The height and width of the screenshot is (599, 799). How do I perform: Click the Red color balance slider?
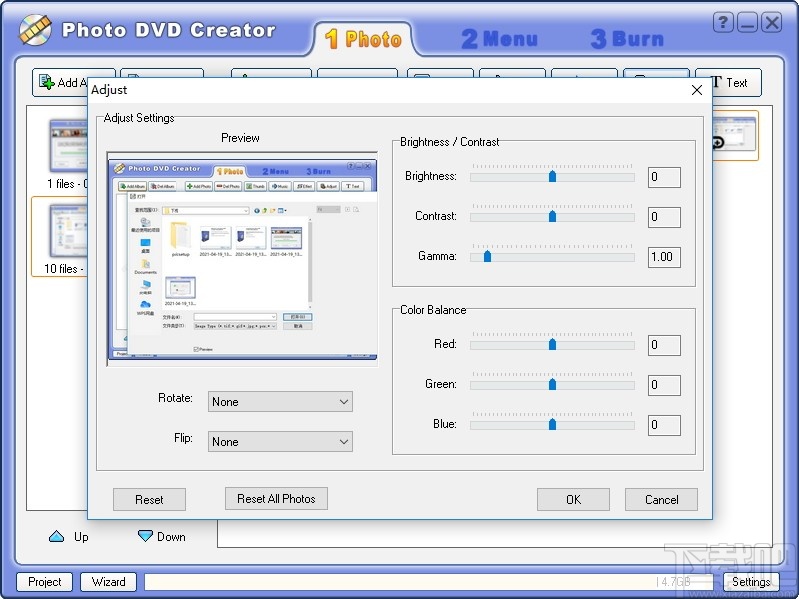point(552,345)
